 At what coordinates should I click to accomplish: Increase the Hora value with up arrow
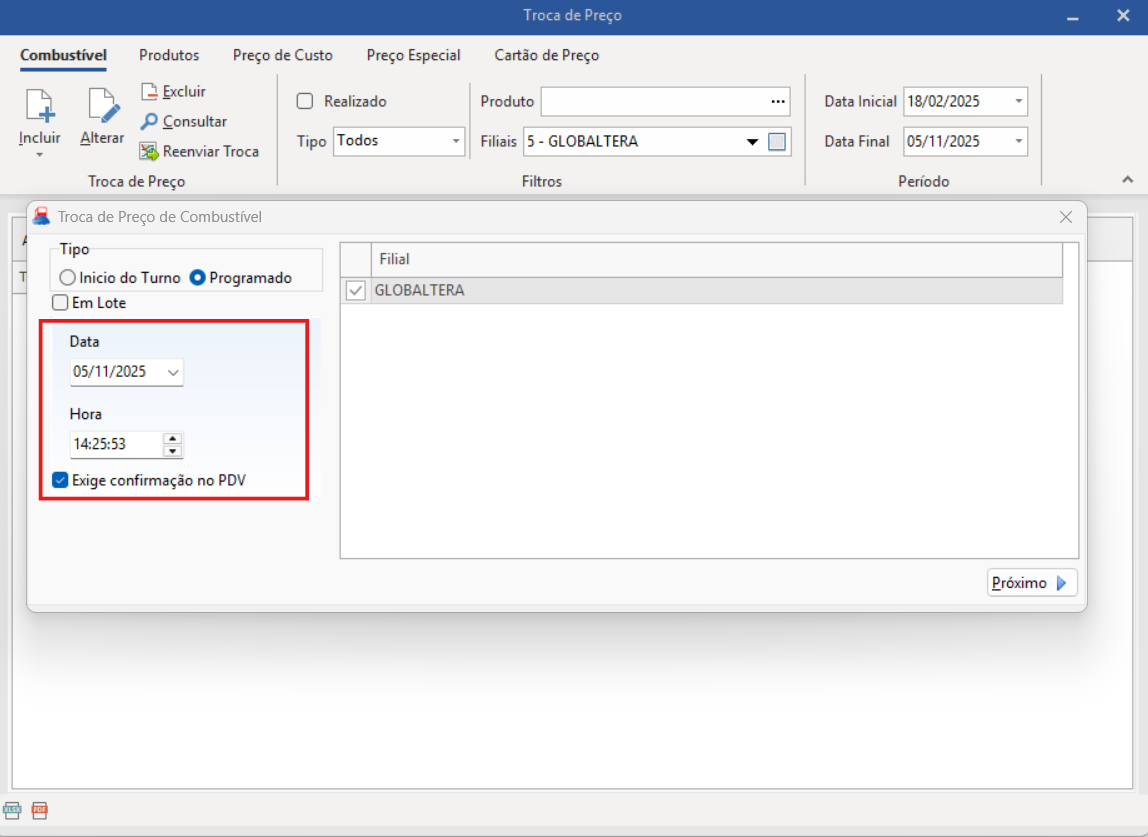[x=172, y=438]
